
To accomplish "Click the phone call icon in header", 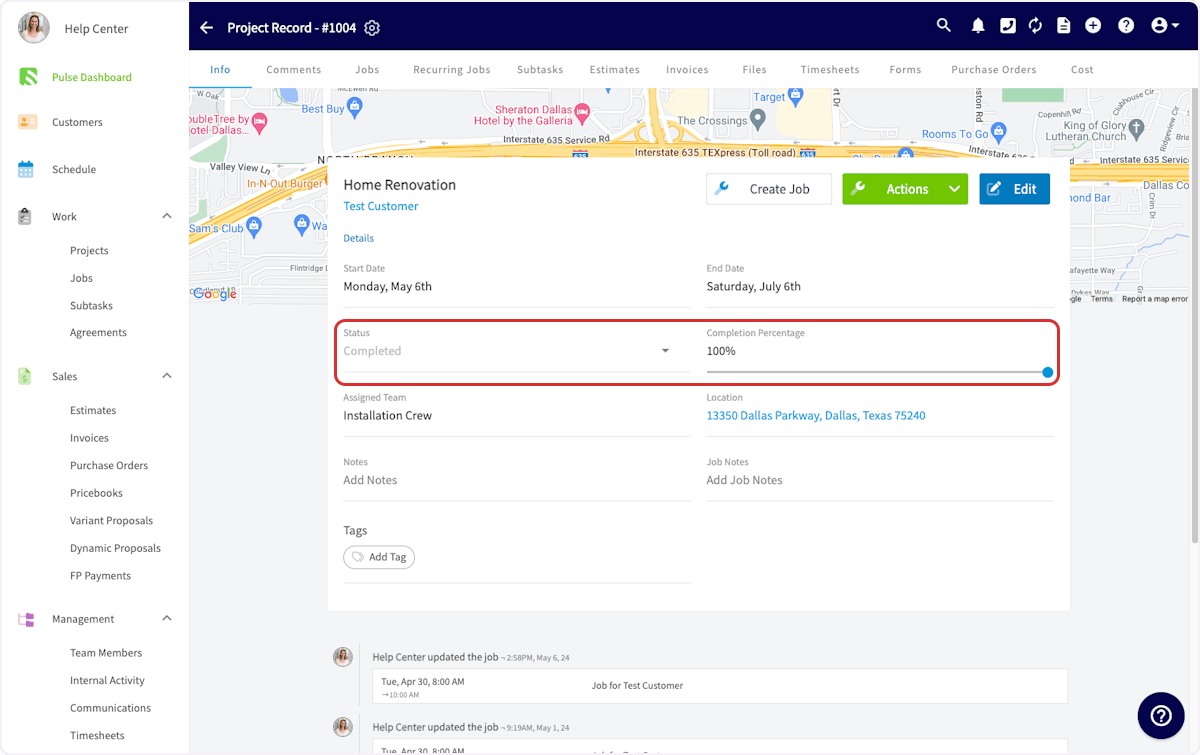I will pos(1007,26).
